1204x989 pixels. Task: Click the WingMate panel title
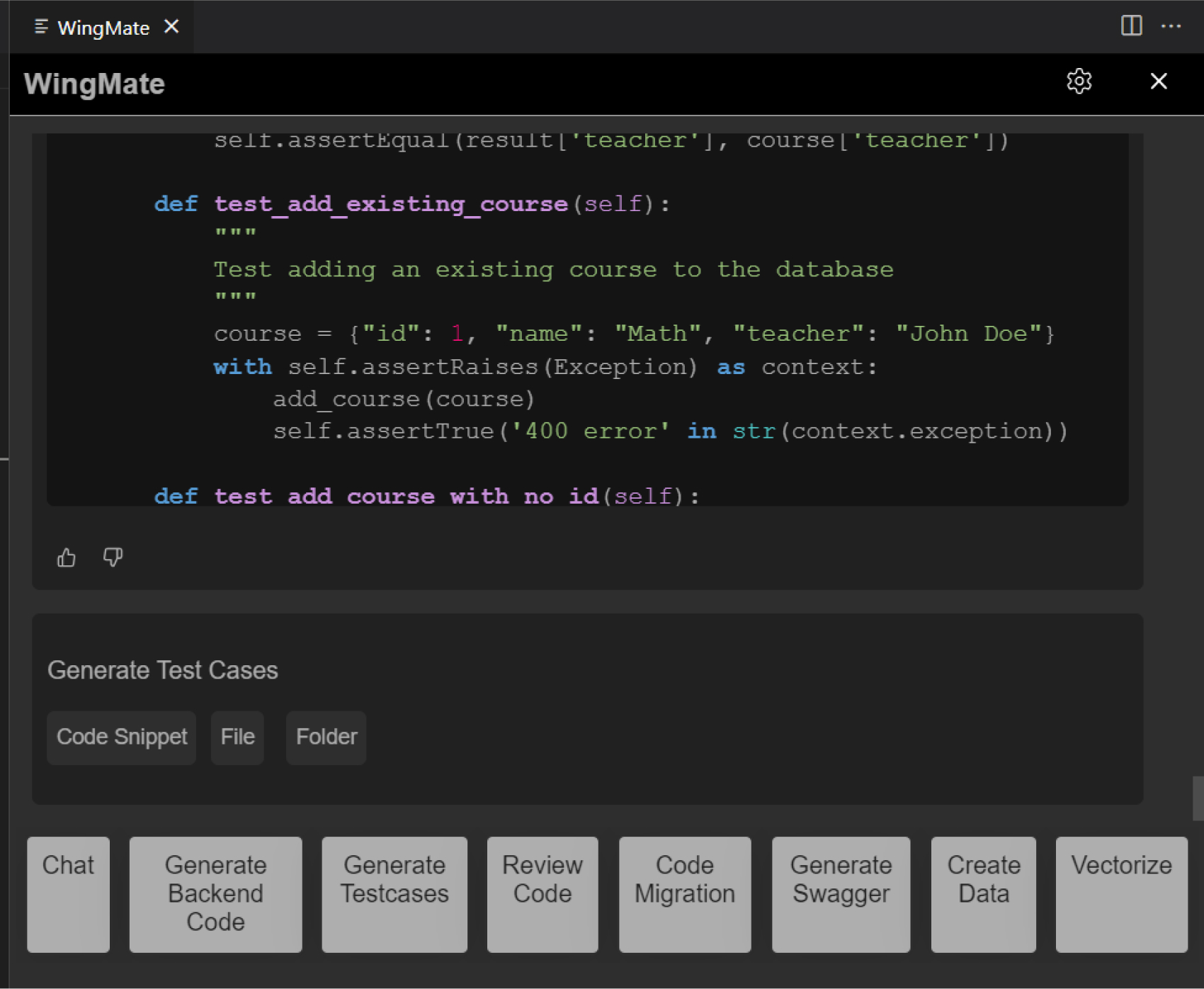[94, 84]
